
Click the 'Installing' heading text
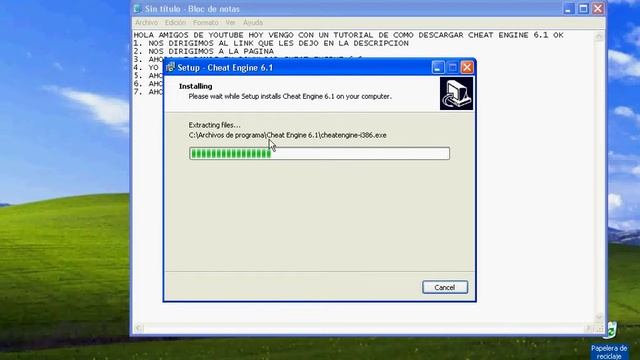pos(196,86)
